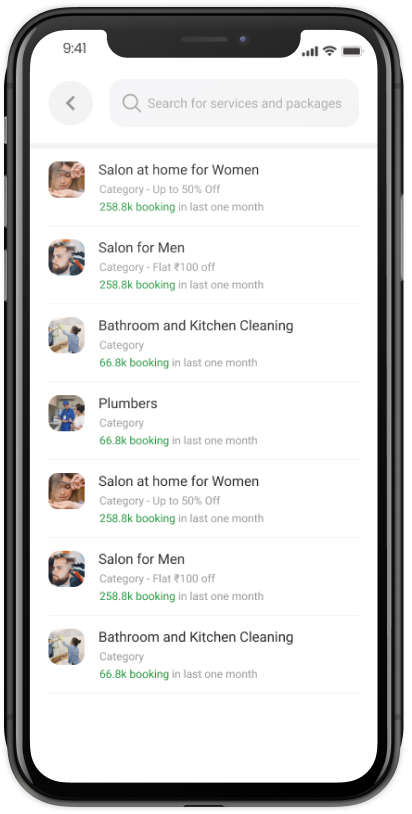Image resolution: width=412 pixels, height=814 pixels.
Task: Click the magnifier search icon
Action: (x=131, y=103)
